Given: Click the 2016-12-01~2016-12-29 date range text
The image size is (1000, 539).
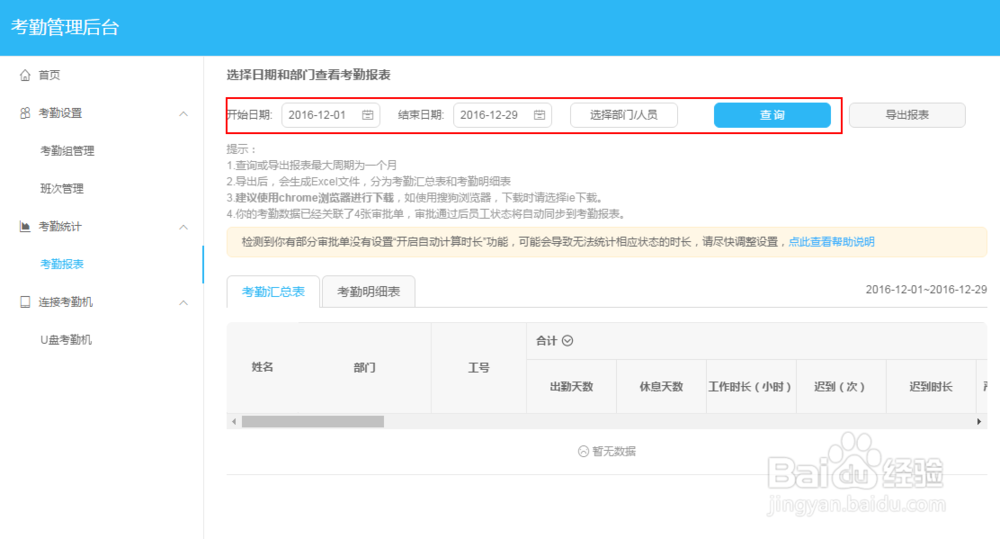Looking at the screenshot, I should point(926,290).
